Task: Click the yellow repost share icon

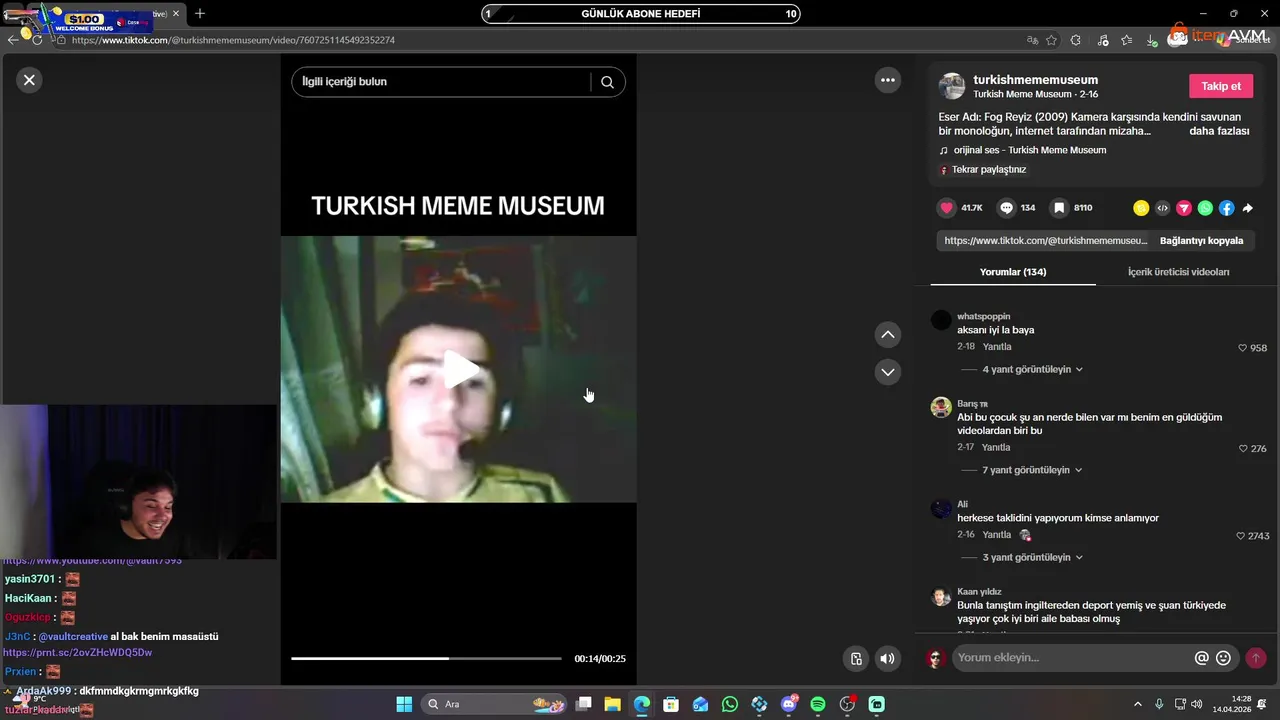Action: point(1141,208)
